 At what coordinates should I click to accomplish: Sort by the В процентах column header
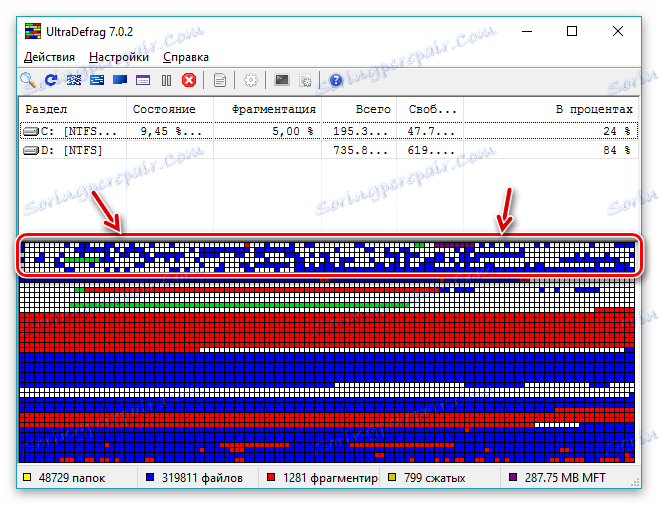[x=551, y=109]
